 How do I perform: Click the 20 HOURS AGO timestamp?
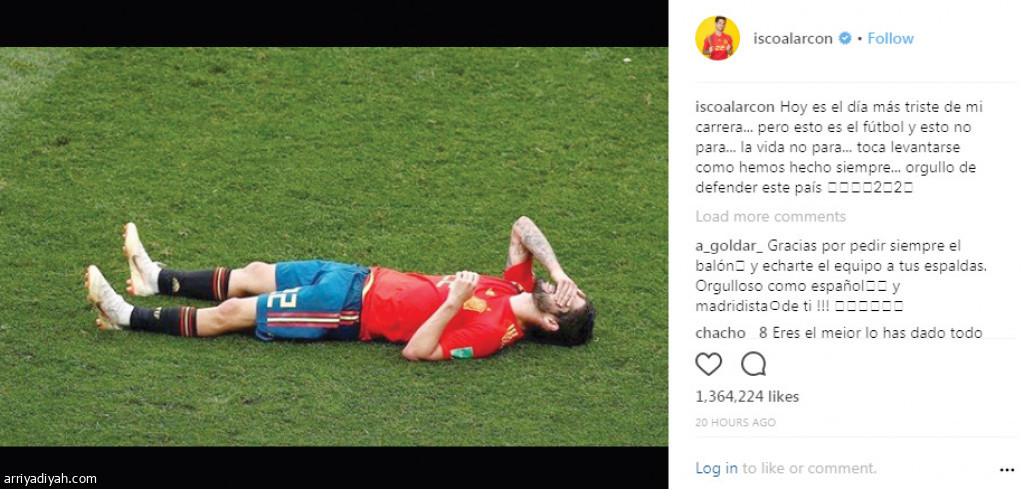(735, 422)
